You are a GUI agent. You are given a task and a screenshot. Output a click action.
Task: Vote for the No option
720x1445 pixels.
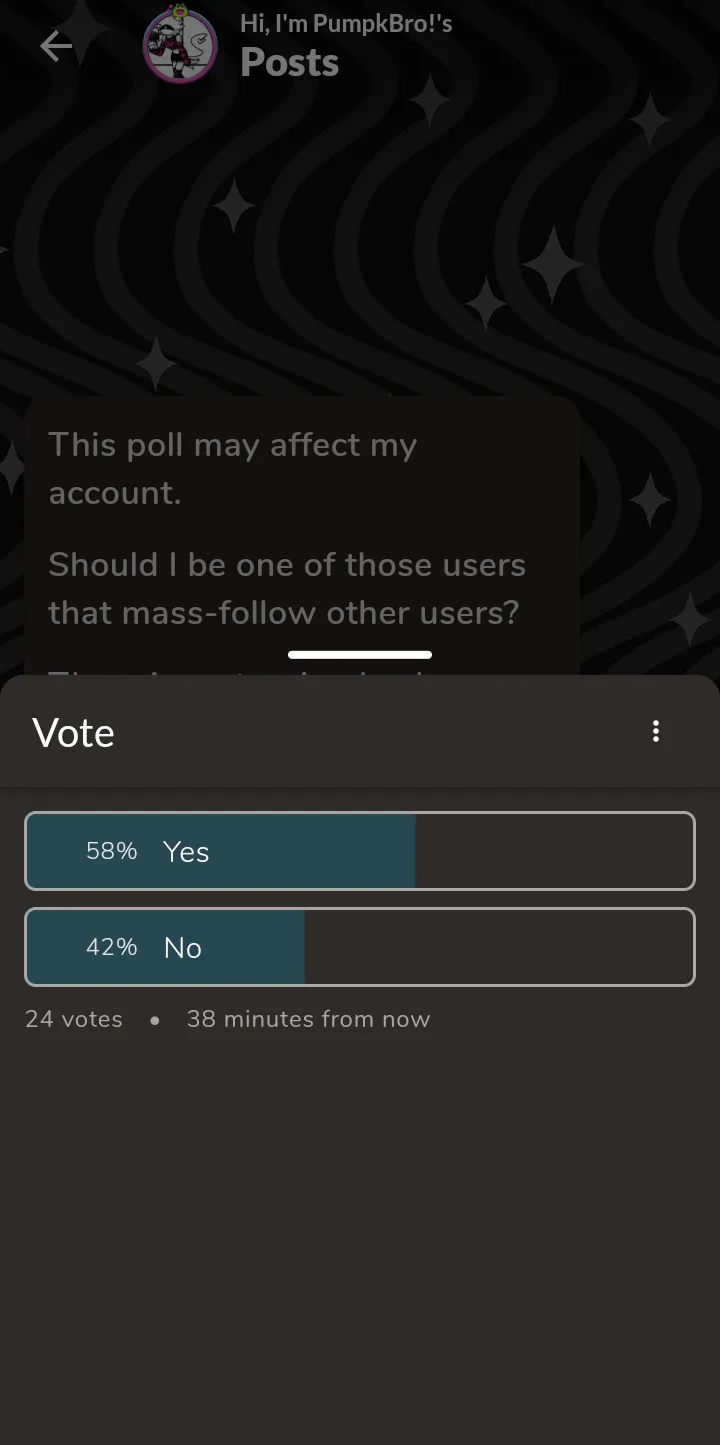click(x=360, y=947)
